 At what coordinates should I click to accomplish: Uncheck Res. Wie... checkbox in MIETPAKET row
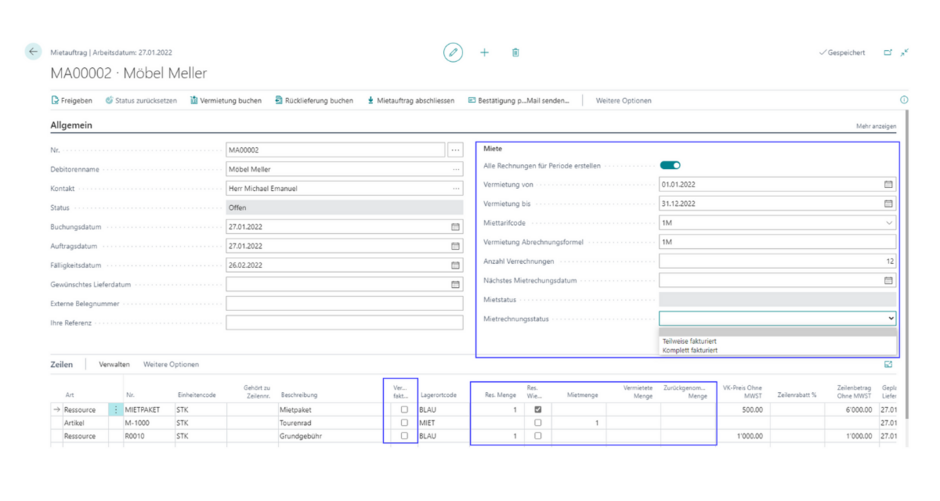click(x=538, y=409)
